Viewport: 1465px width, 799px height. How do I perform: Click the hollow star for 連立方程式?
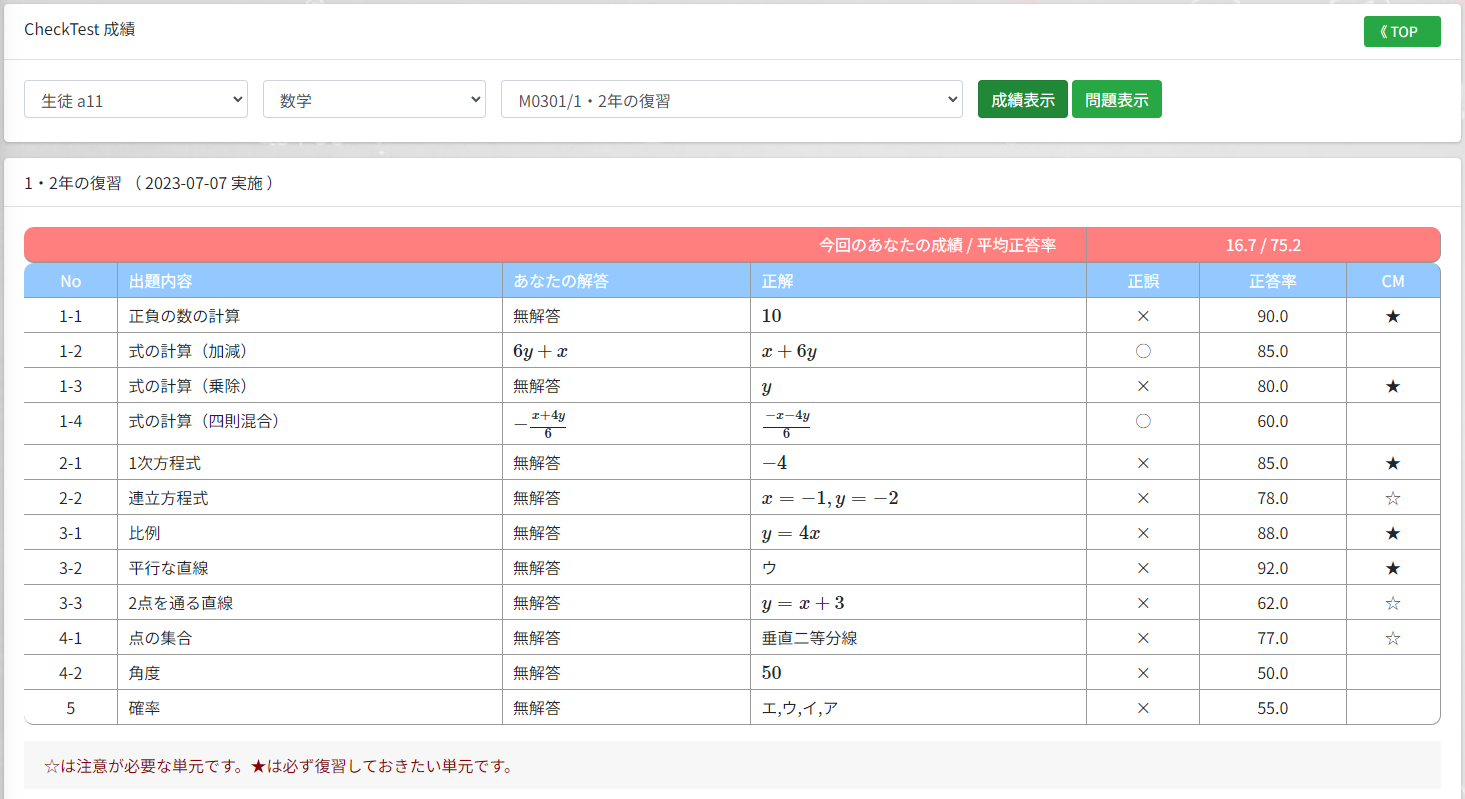pos(1392,497)
